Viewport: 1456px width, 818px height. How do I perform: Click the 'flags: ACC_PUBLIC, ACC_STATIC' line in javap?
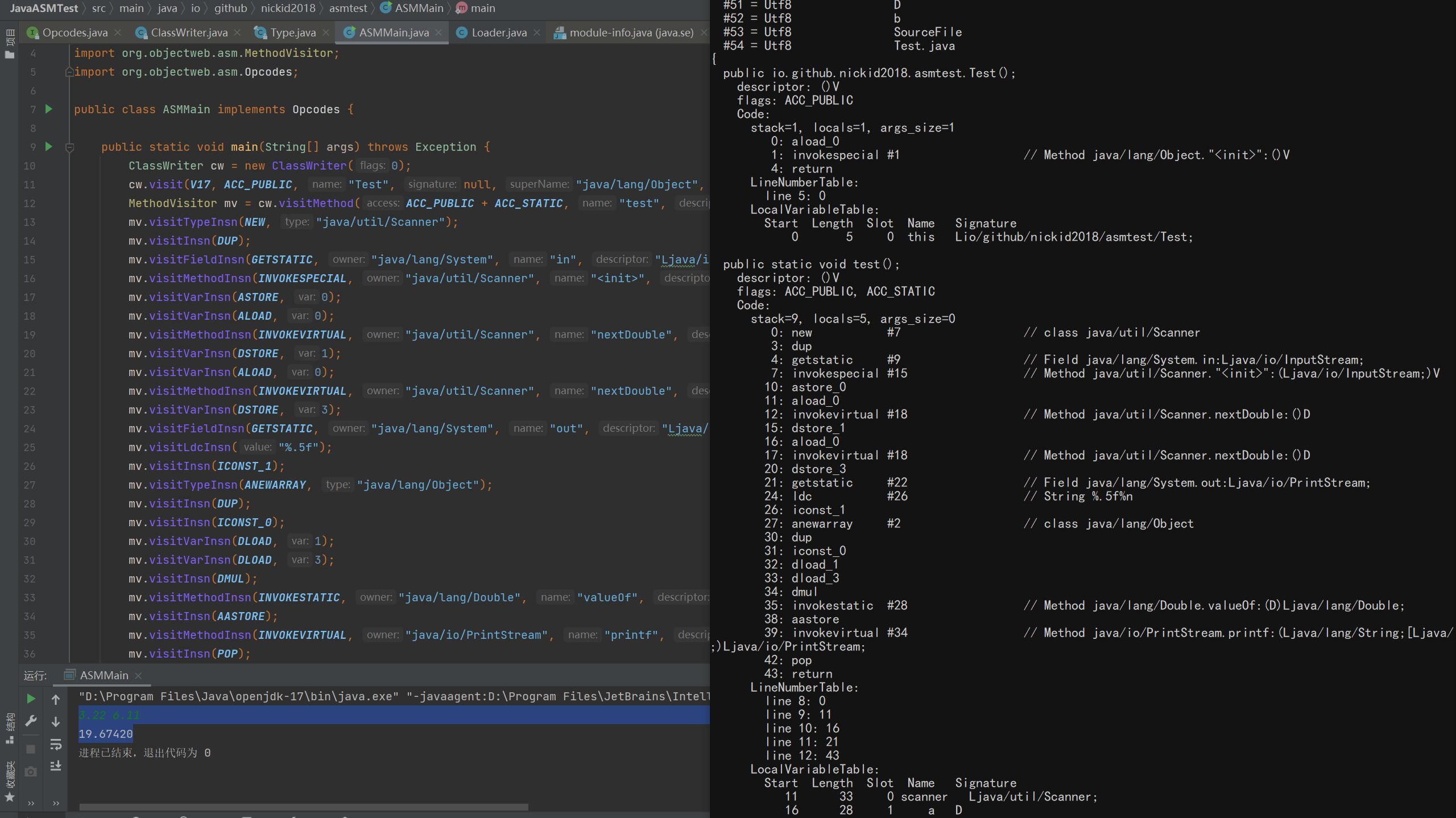tap(836, 291)
